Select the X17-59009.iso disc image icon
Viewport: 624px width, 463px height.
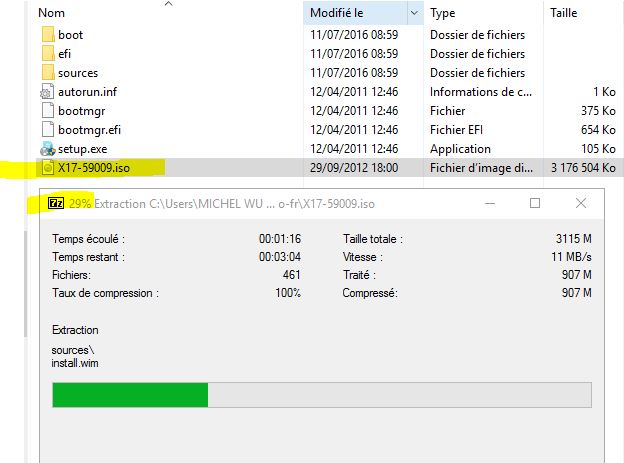tap(48, 168)
